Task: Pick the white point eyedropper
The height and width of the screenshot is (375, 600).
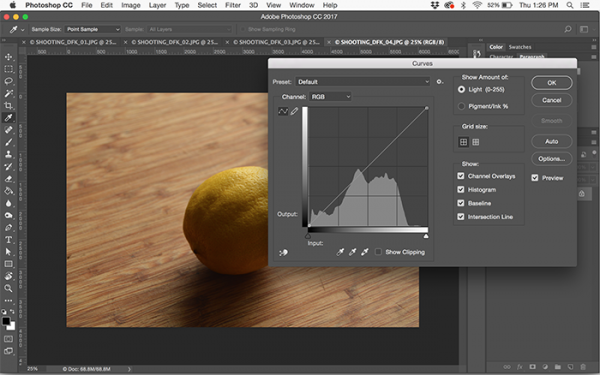Action: tap(365, 252)
